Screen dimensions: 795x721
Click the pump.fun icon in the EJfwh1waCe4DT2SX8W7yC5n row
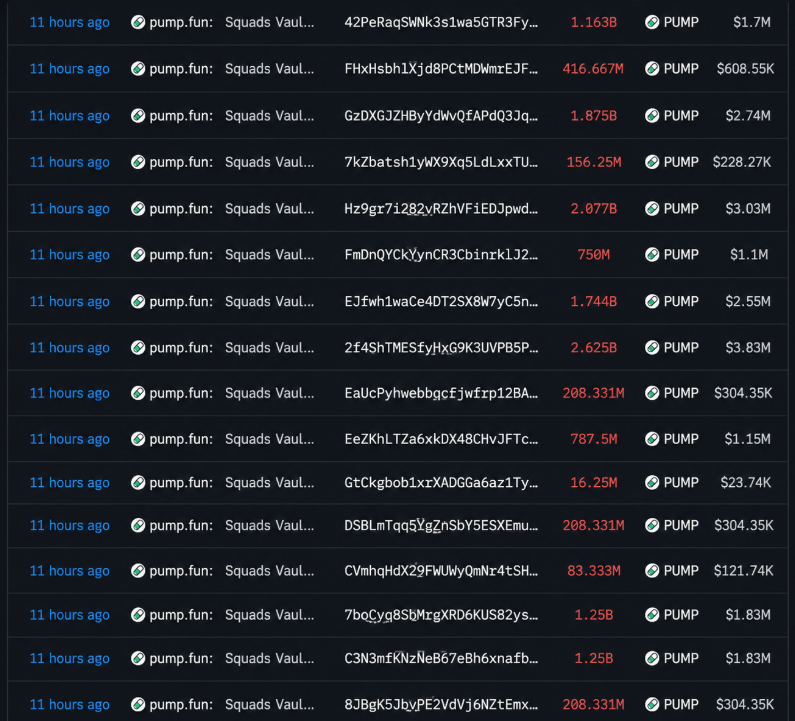coord(138,302)
